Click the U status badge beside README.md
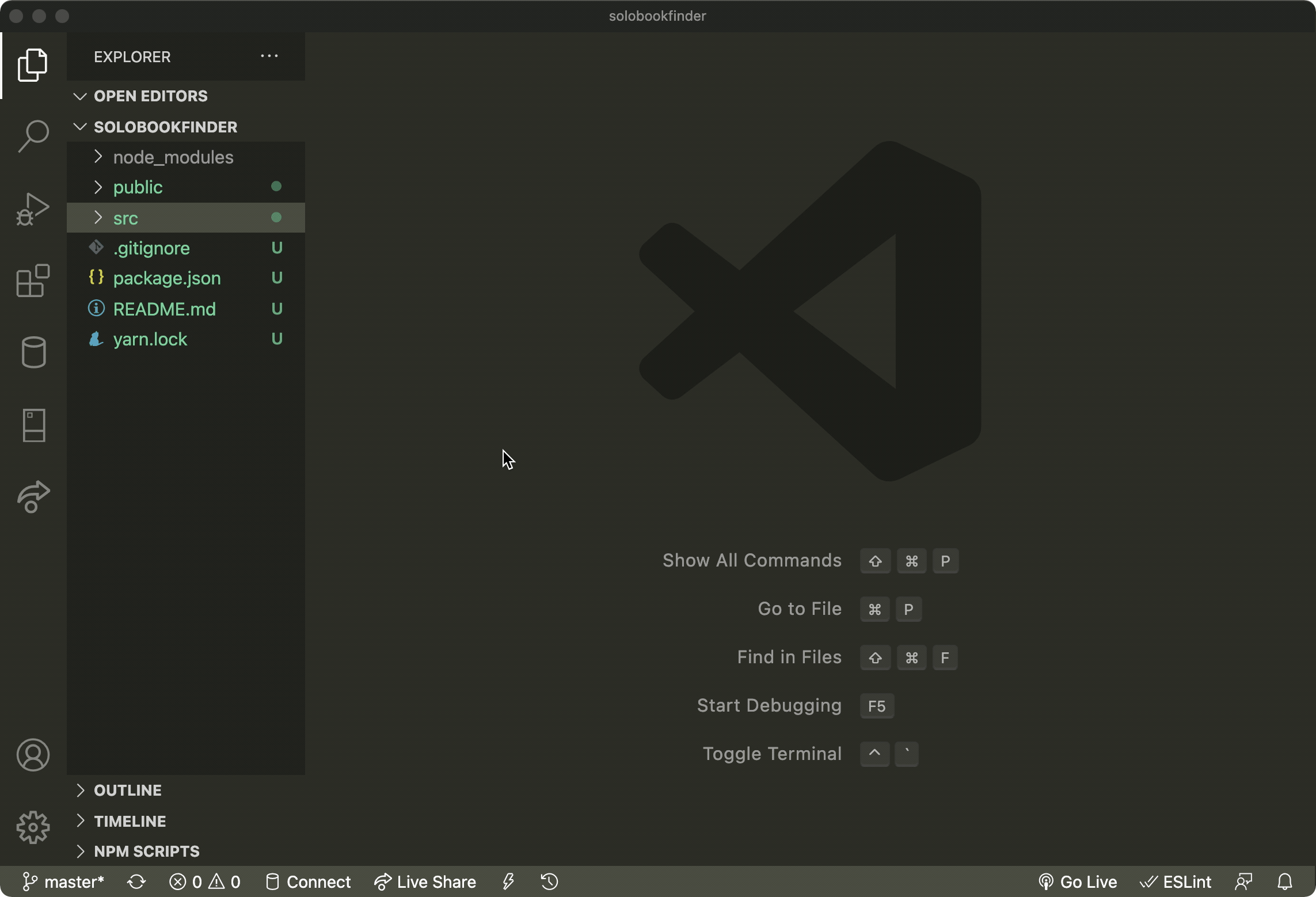1316x897 pixels. coord(277,309)
